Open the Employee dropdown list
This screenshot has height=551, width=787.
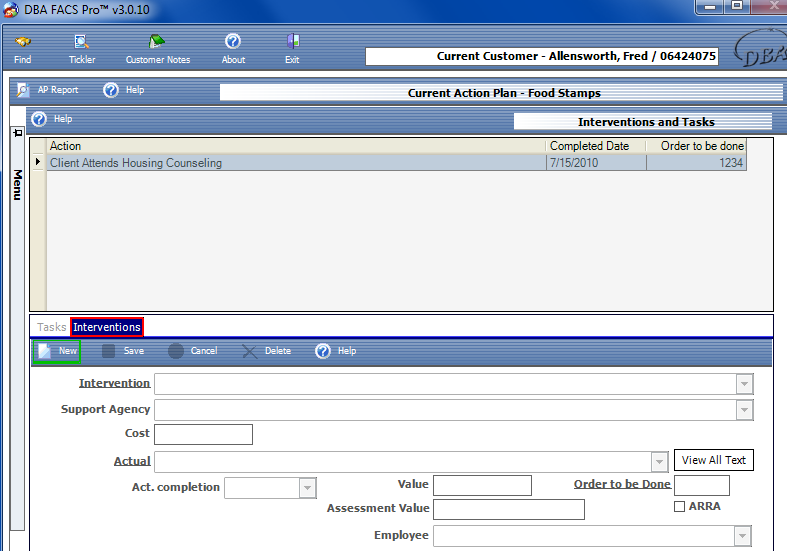point(741,537)
